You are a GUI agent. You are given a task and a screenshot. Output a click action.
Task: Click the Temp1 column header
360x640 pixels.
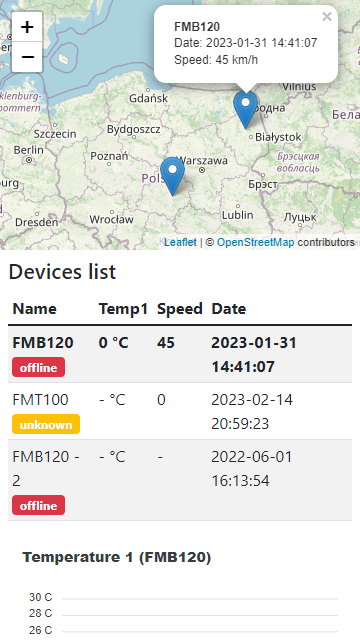click(x=123, y=309)
